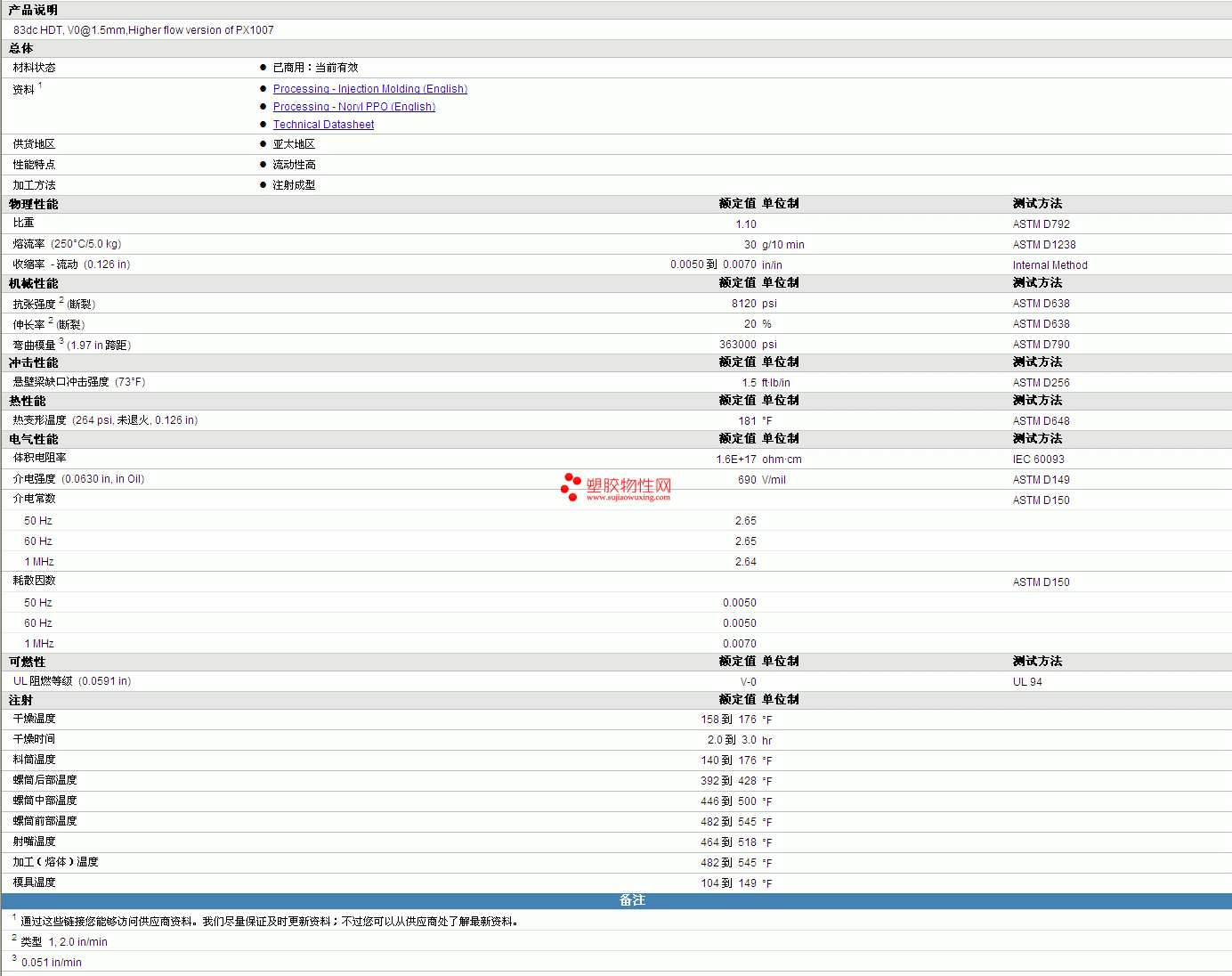Click the V-0 flame rating value
The image size is (1232, 976).
(x=748, y=682)
